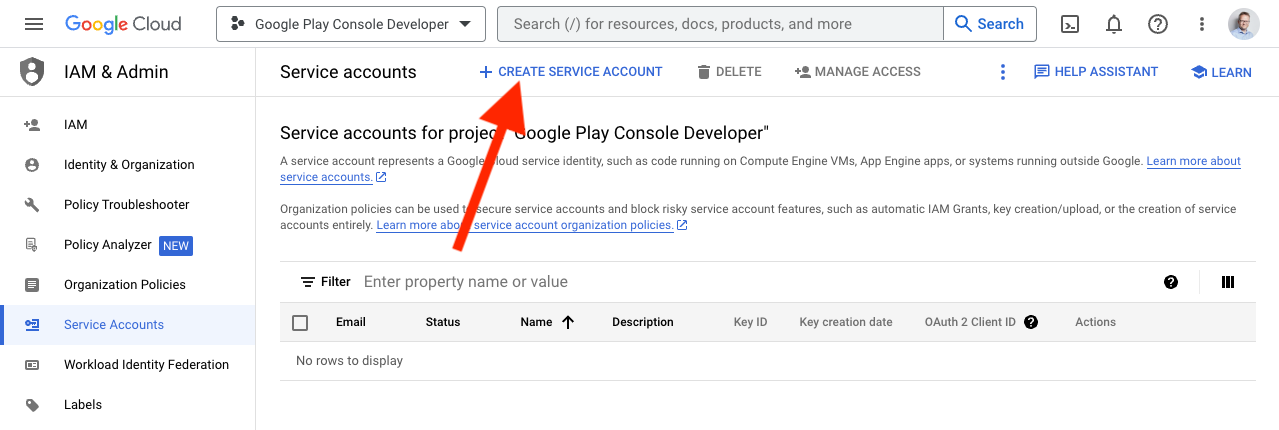This screenshot has width=1279, height=430.
Task: Open the three-dot more options menu
Action: [1002, 72]
